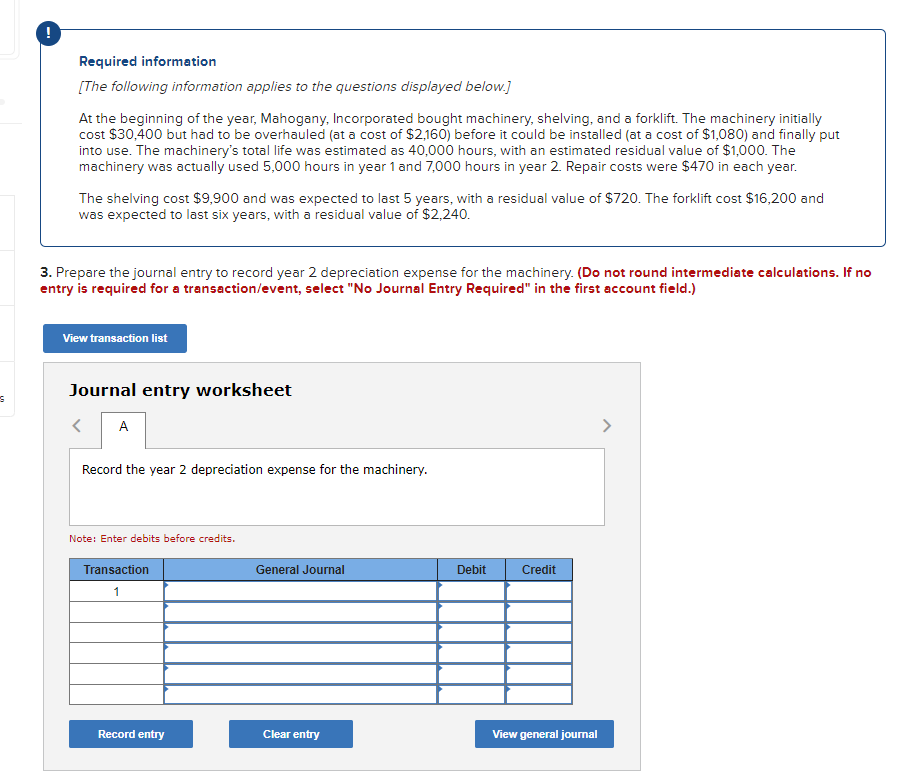This screenshot has height=776, width=909.
Task: Click the red 'Do not round intermediate calculations' note
Action: (456, 280)
